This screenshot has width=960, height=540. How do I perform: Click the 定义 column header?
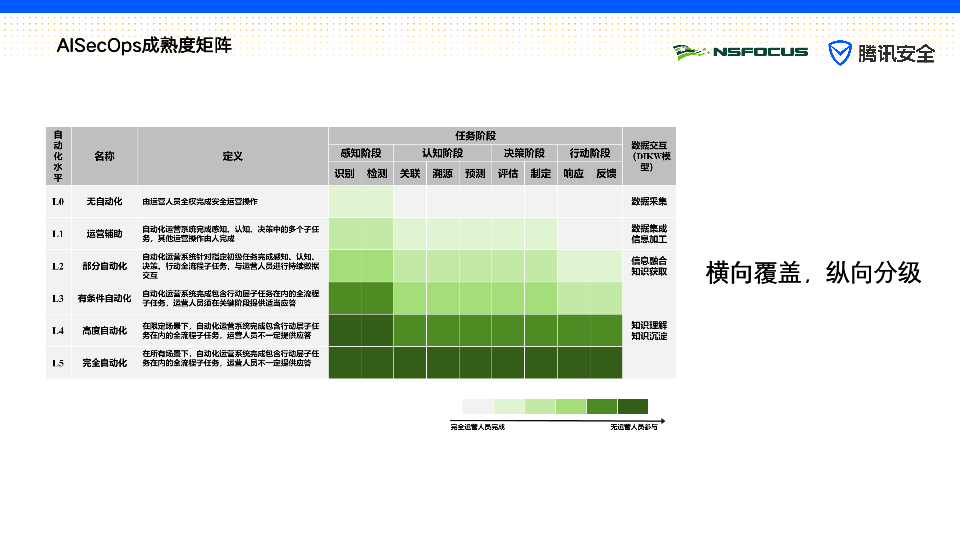pyautogui.click(x=233, y=156)
